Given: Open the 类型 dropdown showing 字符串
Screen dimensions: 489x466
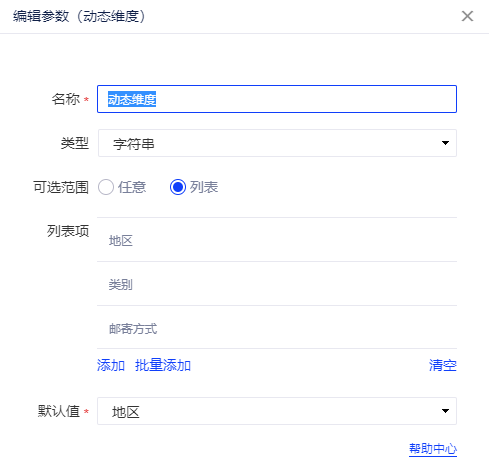Looking at the screenshot, I should tap(277, 143).
